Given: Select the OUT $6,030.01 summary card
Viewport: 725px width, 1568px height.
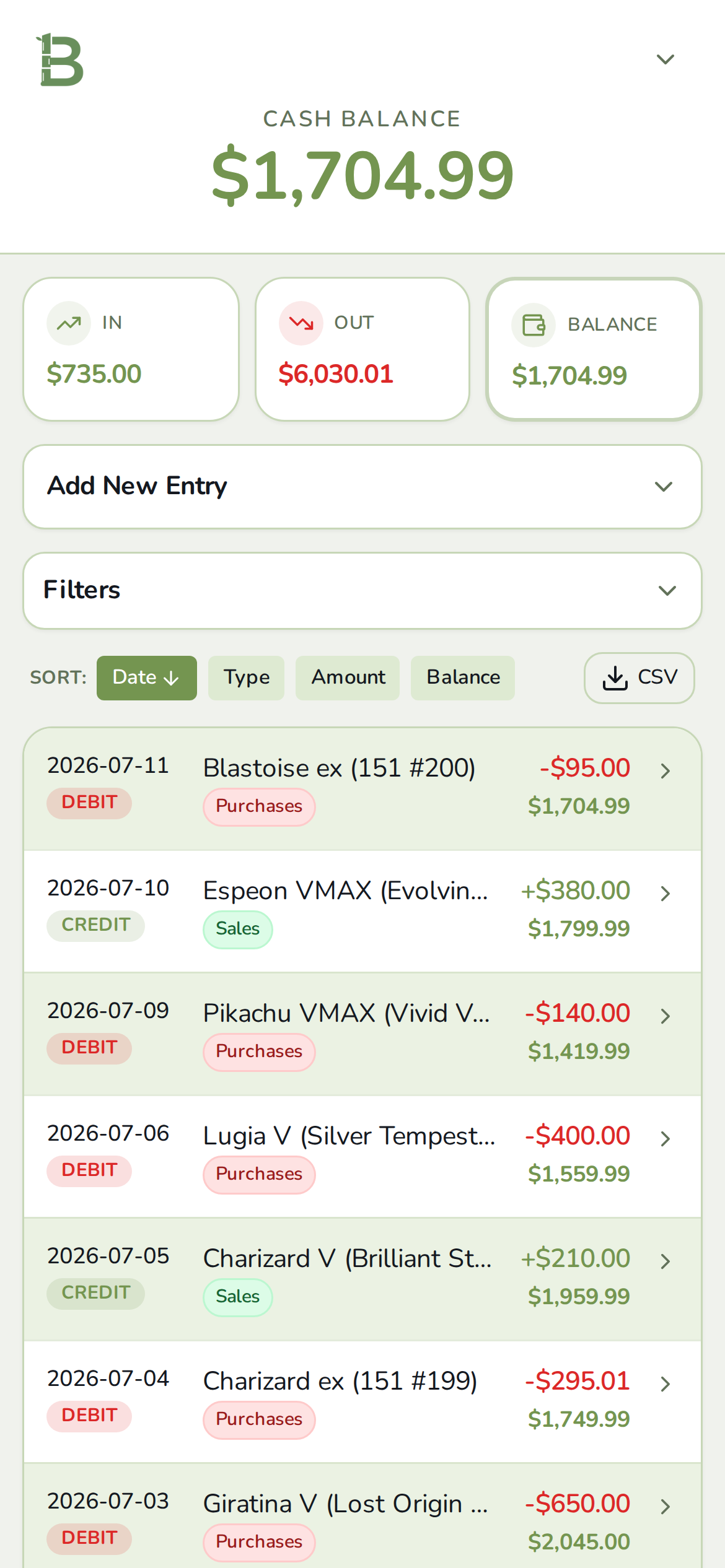Looking at the screenshot, I should click(x=362, y=349).
